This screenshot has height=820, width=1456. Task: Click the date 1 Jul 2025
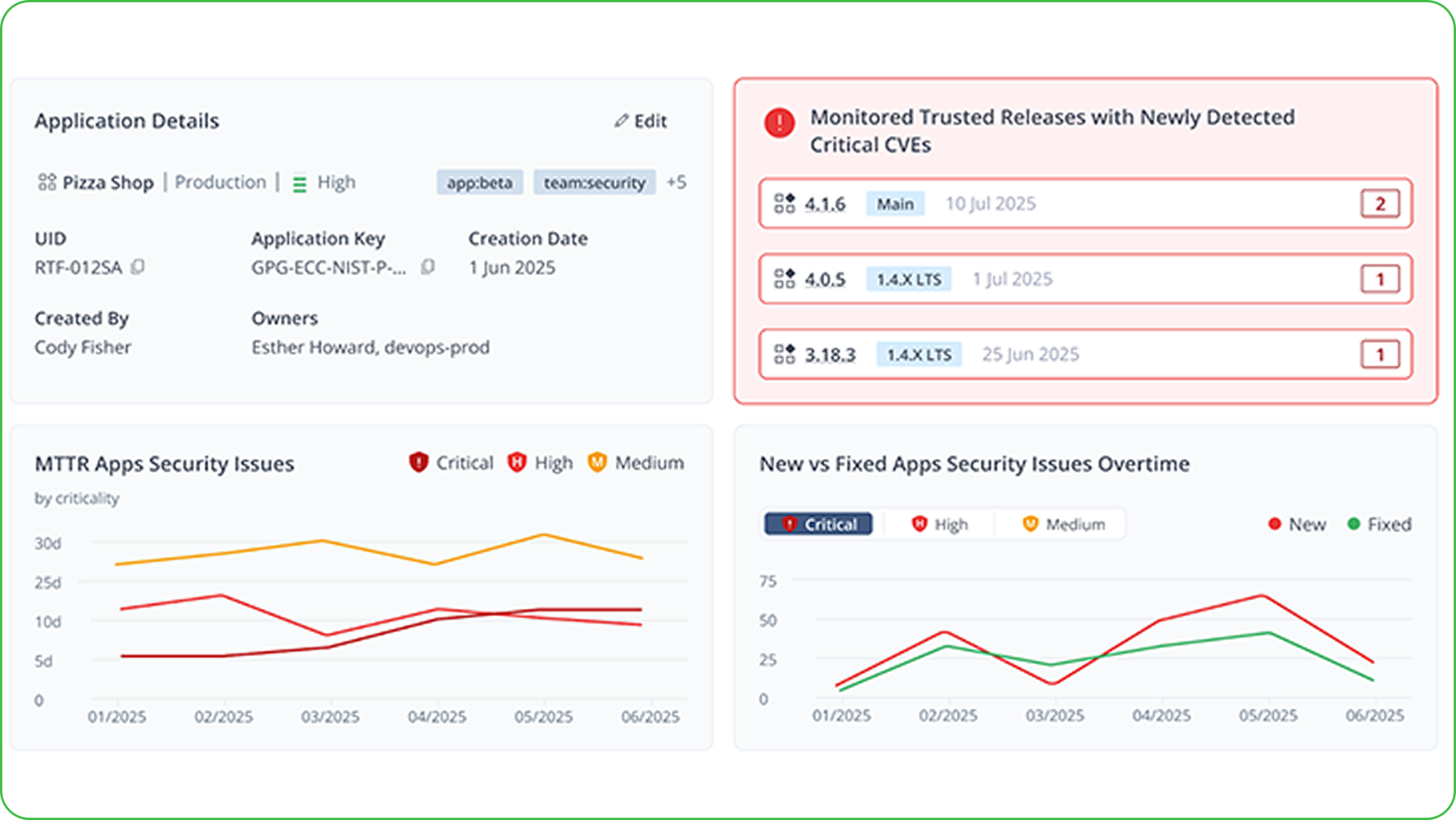click(1013, 279)
